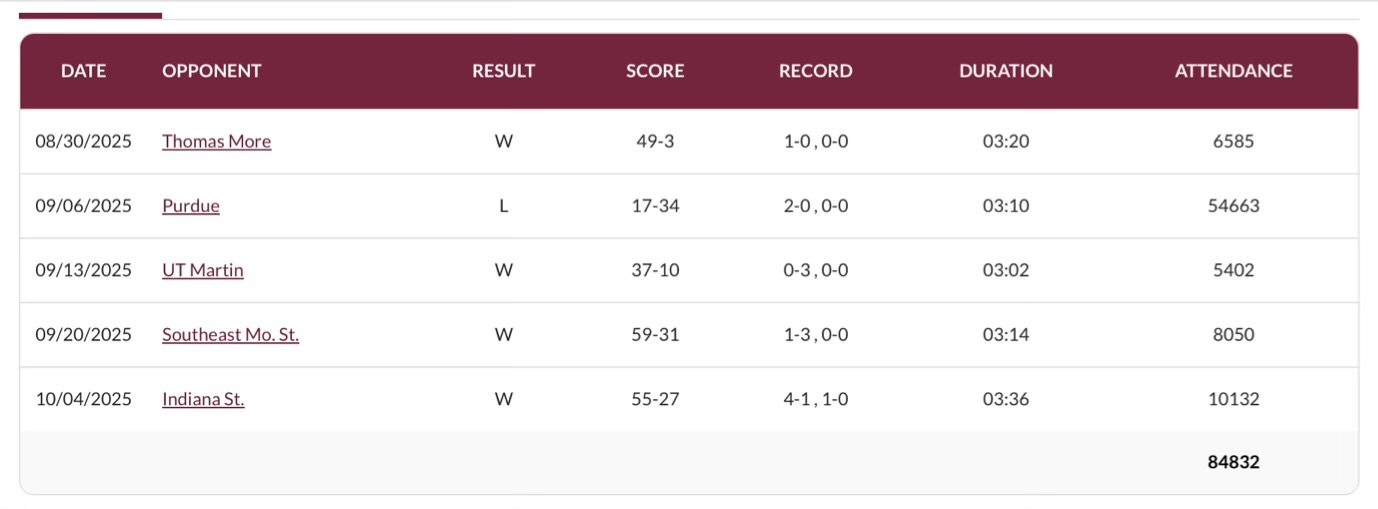This screenshot has width=1378, height=509.
Task: Click the 03:36 duration cell
Action: click(x=1005, y=399)
